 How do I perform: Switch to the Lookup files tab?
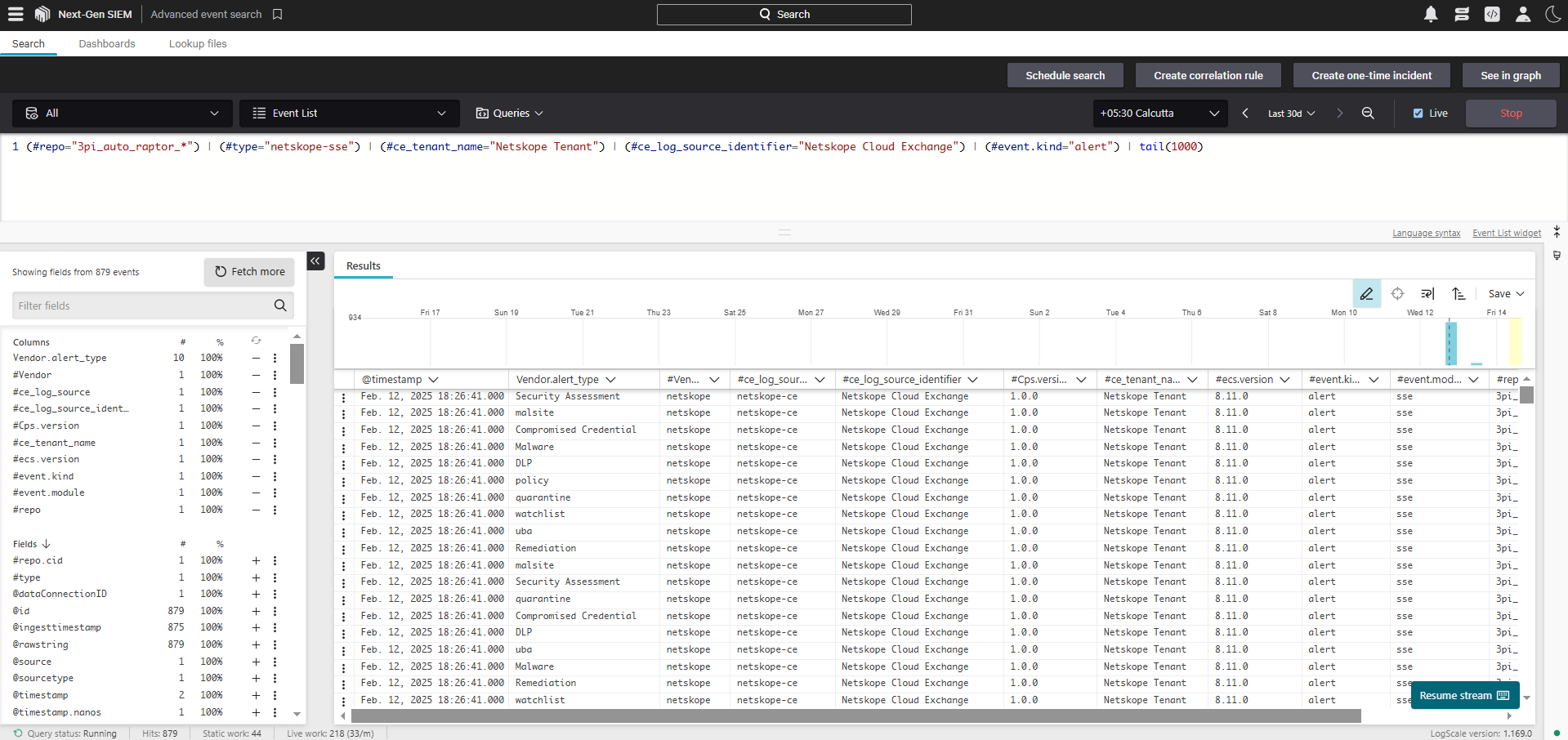(198, 44)
